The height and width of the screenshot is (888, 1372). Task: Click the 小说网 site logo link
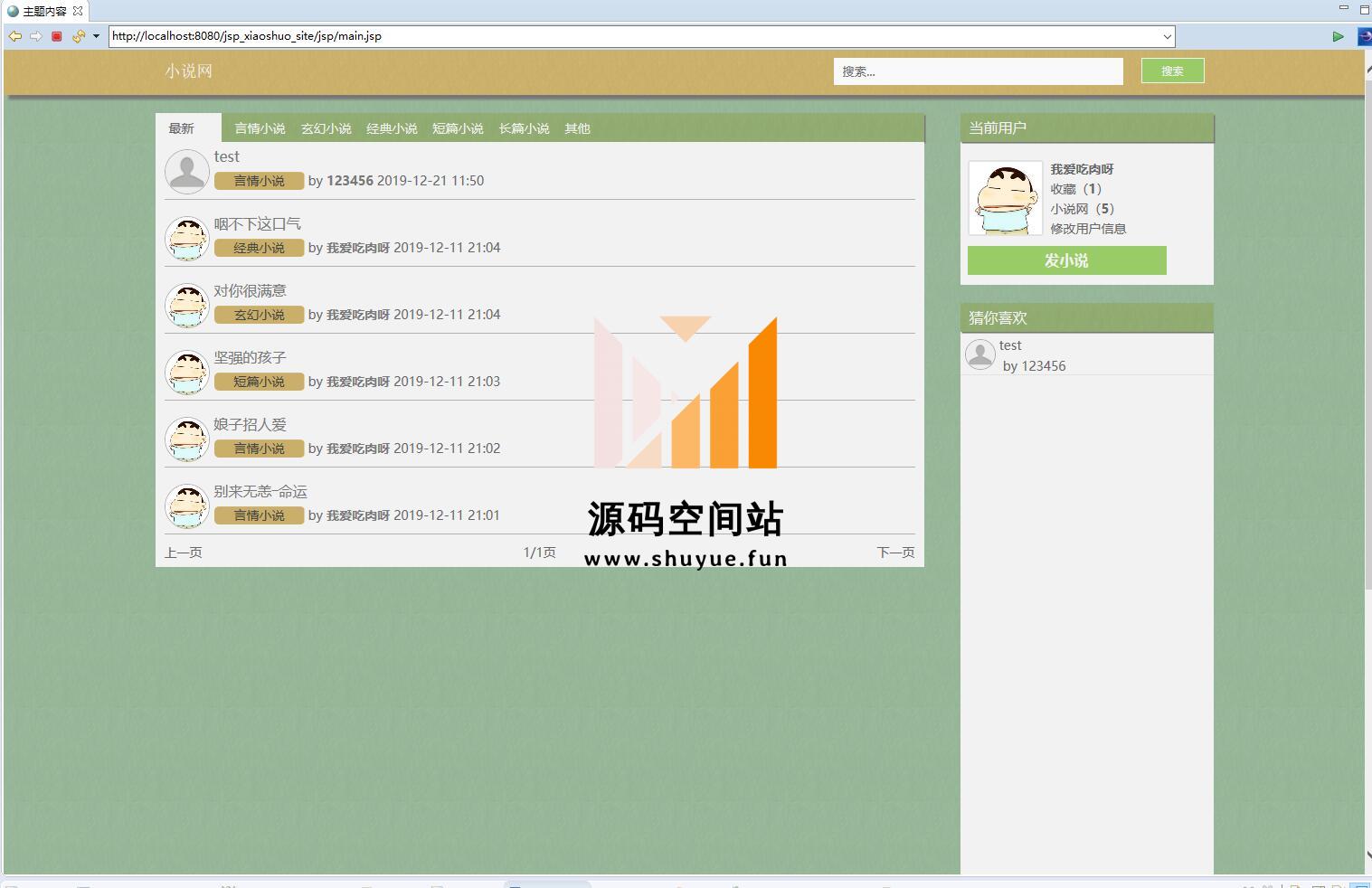click(188, 71)
